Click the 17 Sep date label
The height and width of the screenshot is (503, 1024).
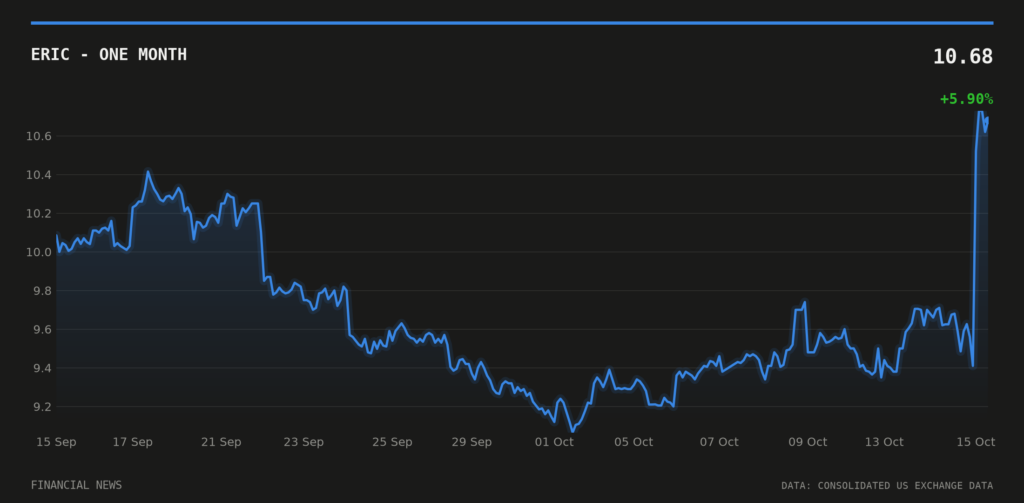point(133,442)
